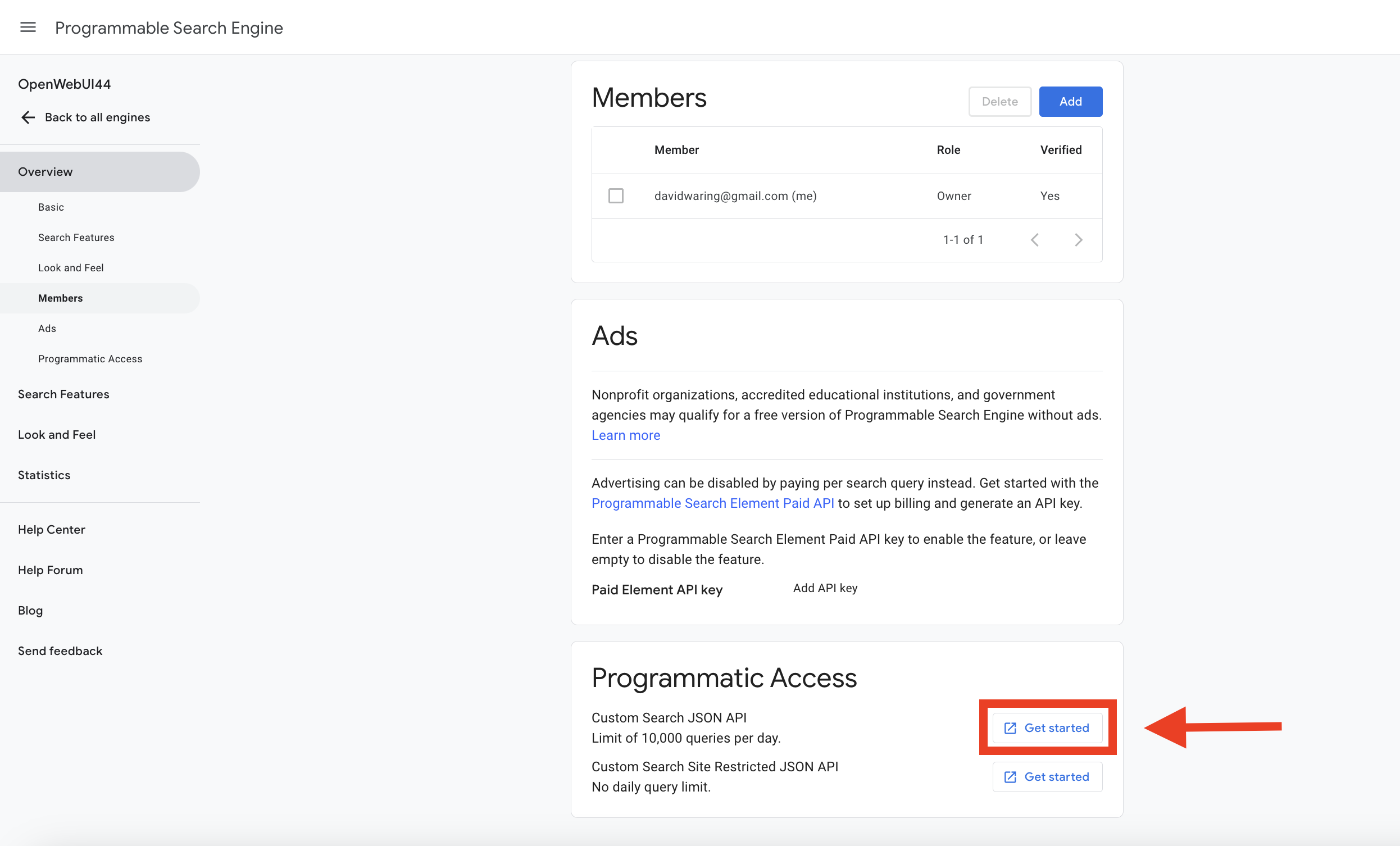Open the Help Center link

click(x=52, y=530)
